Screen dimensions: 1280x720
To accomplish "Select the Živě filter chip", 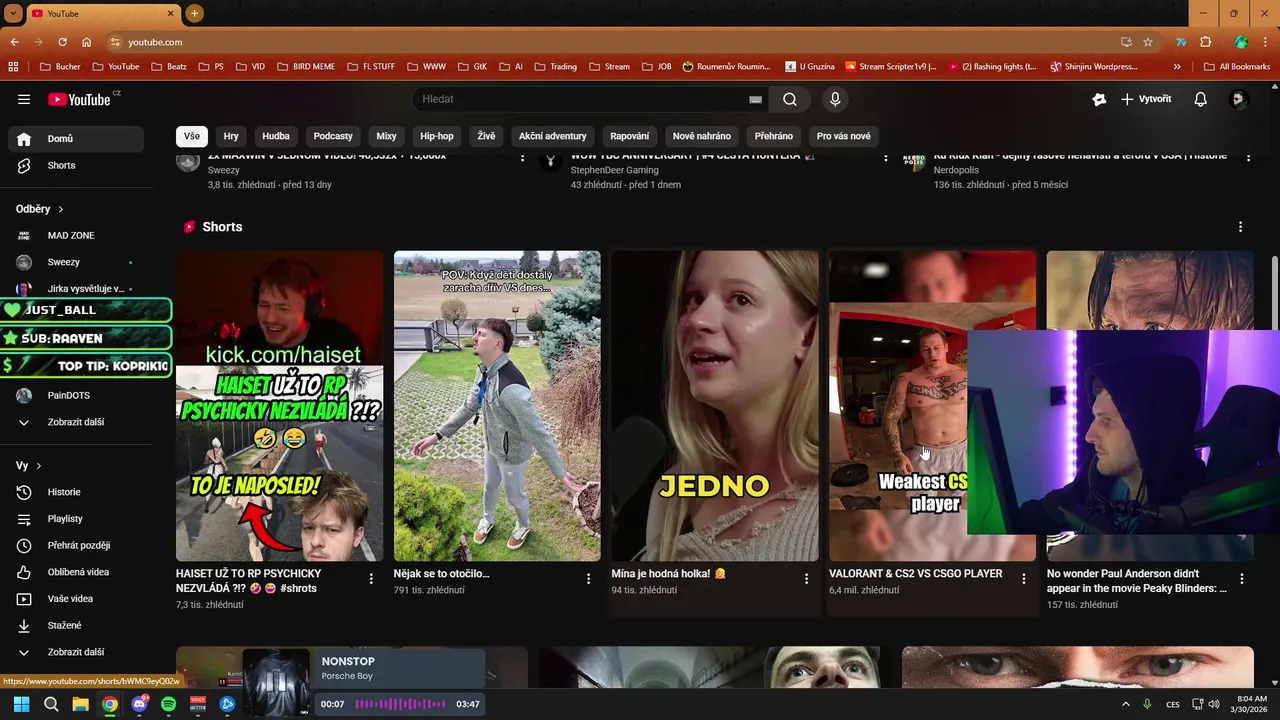I will [x=486, y=136].
